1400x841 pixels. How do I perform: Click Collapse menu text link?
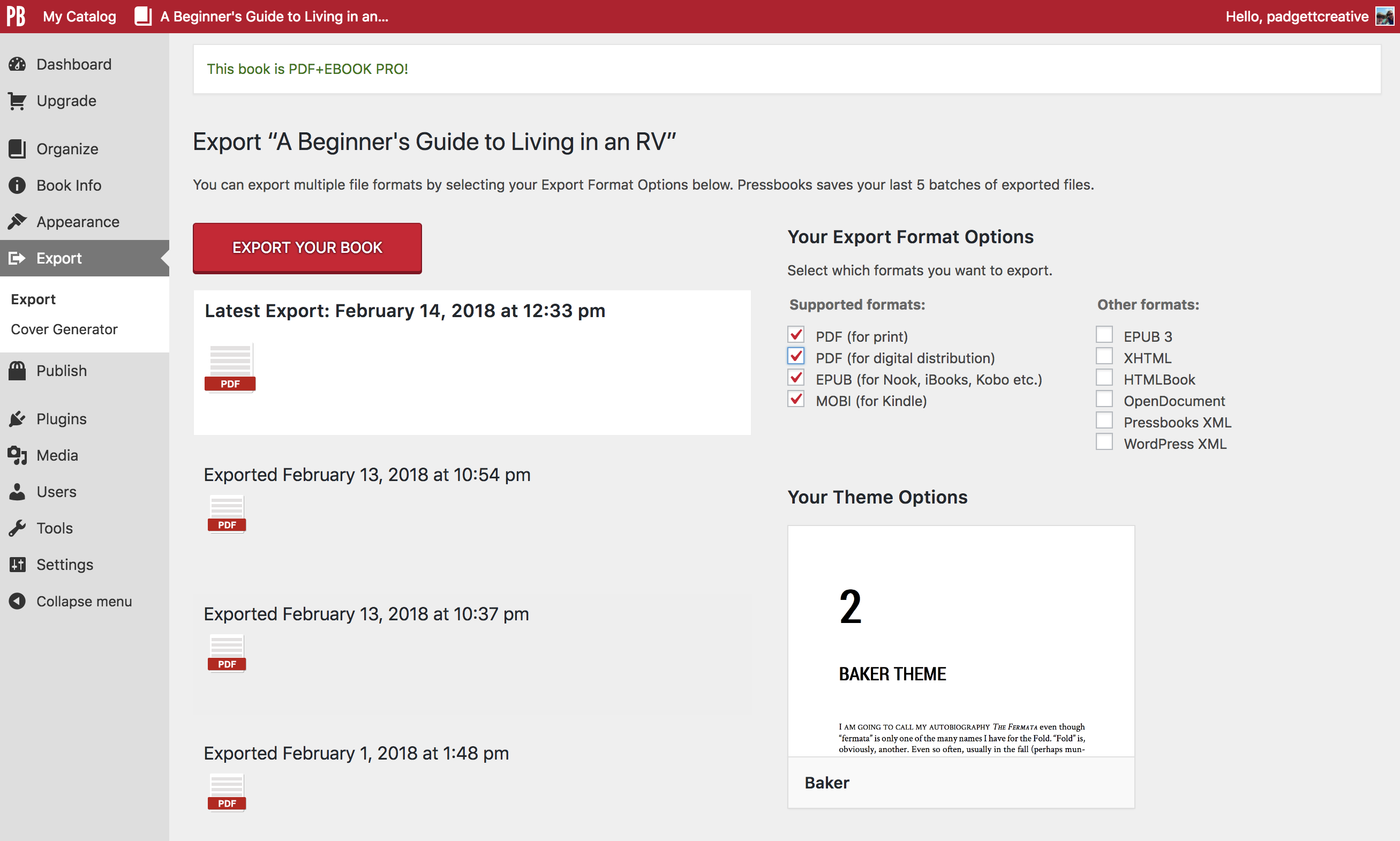coord(85,601)
